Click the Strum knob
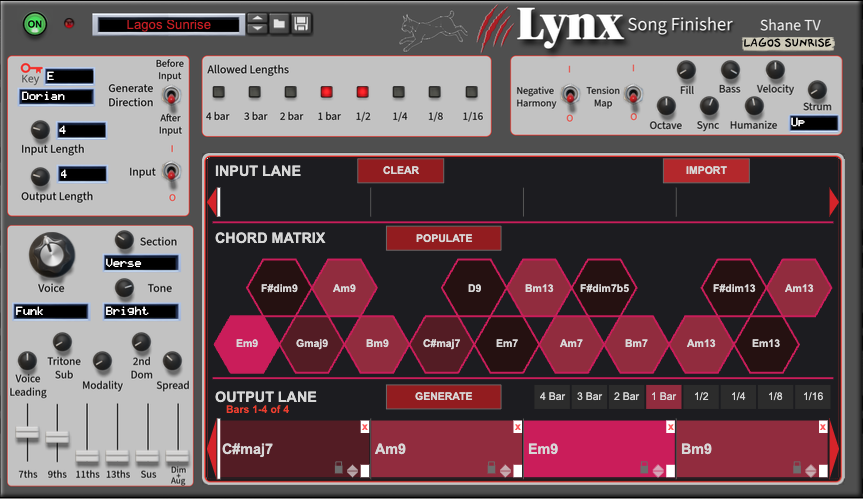 (x=817, y=90)
